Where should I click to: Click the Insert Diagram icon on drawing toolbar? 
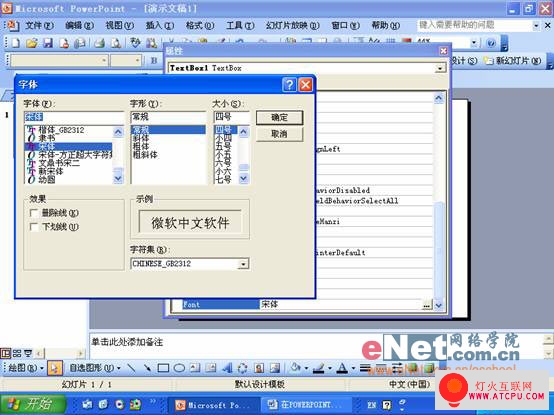click(242, 368)
